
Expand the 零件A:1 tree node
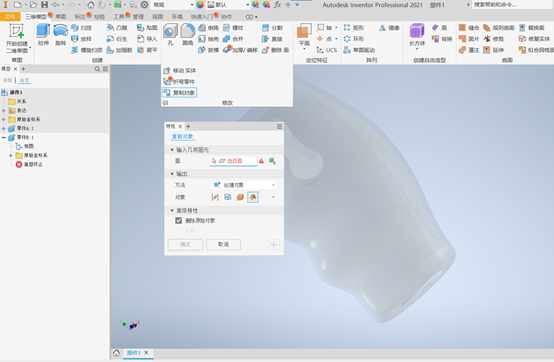[4, 128]
